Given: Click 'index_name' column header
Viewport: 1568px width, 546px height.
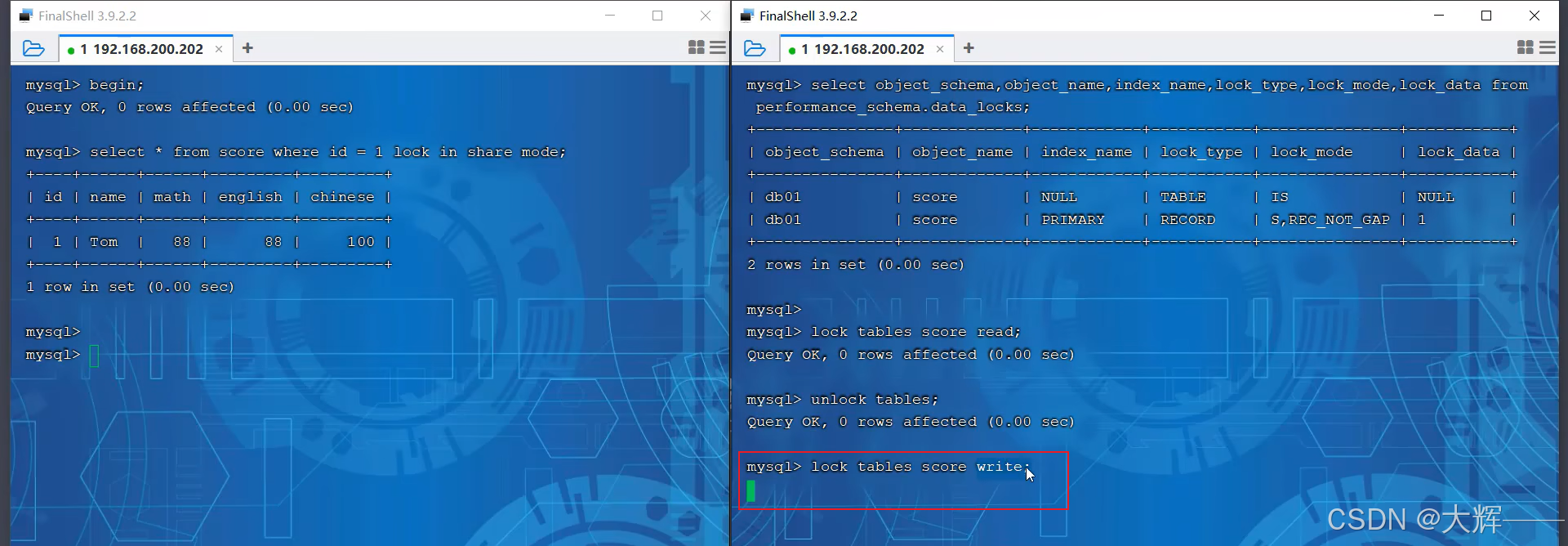Looking at the screenshot, I should pyautogui.click(x=1087, y=152).
